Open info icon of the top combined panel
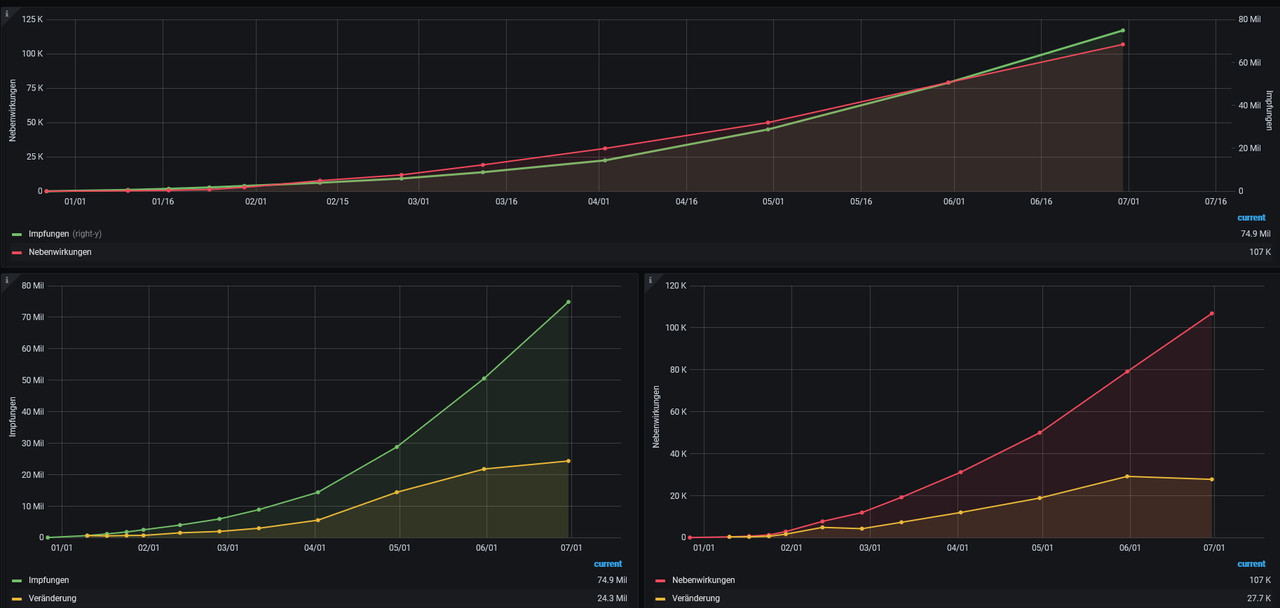 coord(6,14)
